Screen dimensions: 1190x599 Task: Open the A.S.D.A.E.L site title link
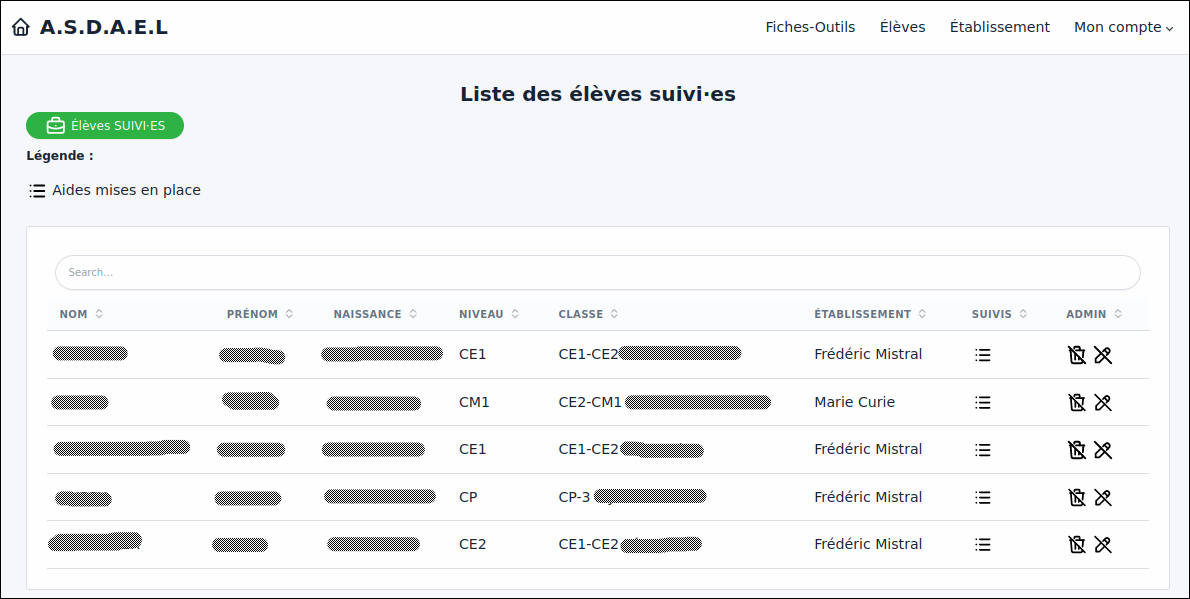point(104,27)
